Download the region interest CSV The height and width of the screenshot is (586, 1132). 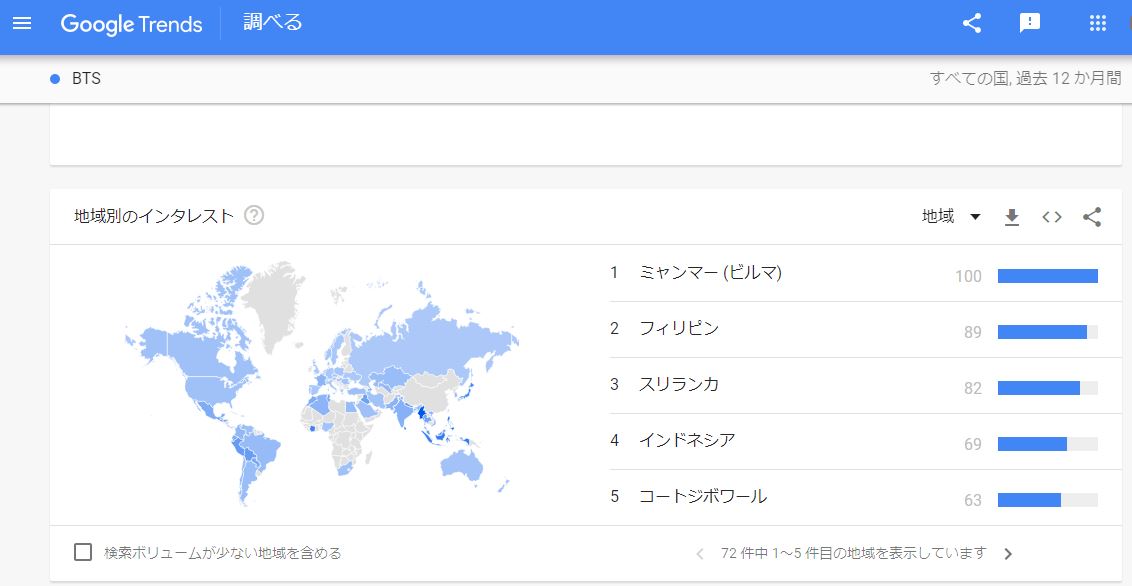tap(1012, 217)
